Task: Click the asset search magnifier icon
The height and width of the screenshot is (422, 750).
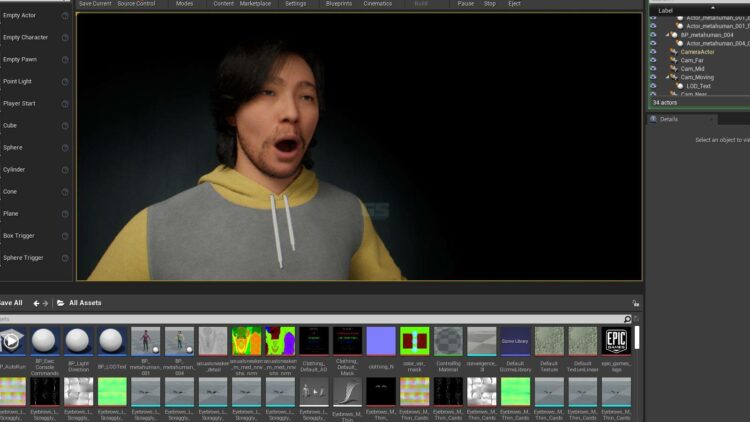Action: [628, 319]
